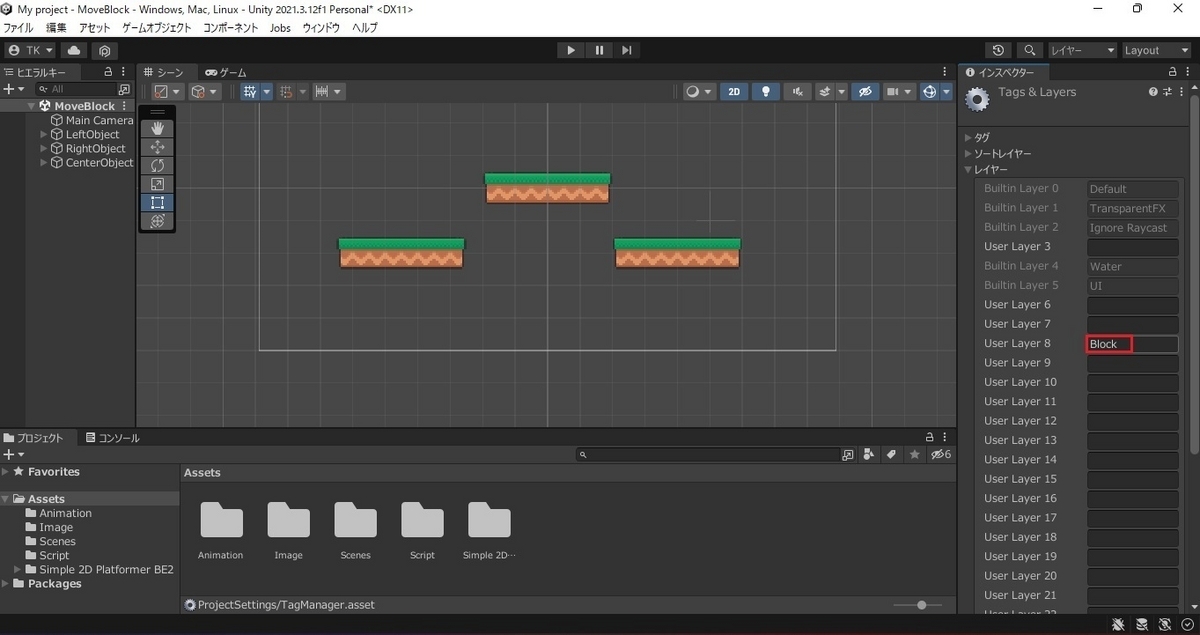Expand the ソートレイヤー section
The width and height of the screenshot is (1200, 635).
[967, 153]
